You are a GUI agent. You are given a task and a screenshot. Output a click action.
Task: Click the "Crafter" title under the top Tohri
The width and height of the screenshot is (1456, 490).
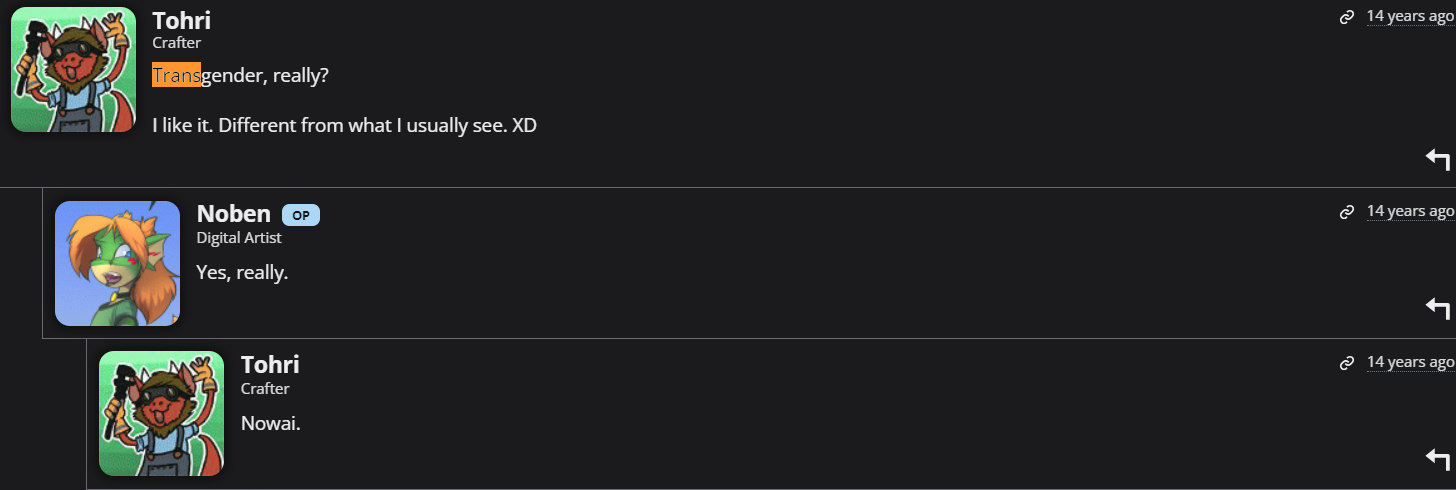point(176,43)
